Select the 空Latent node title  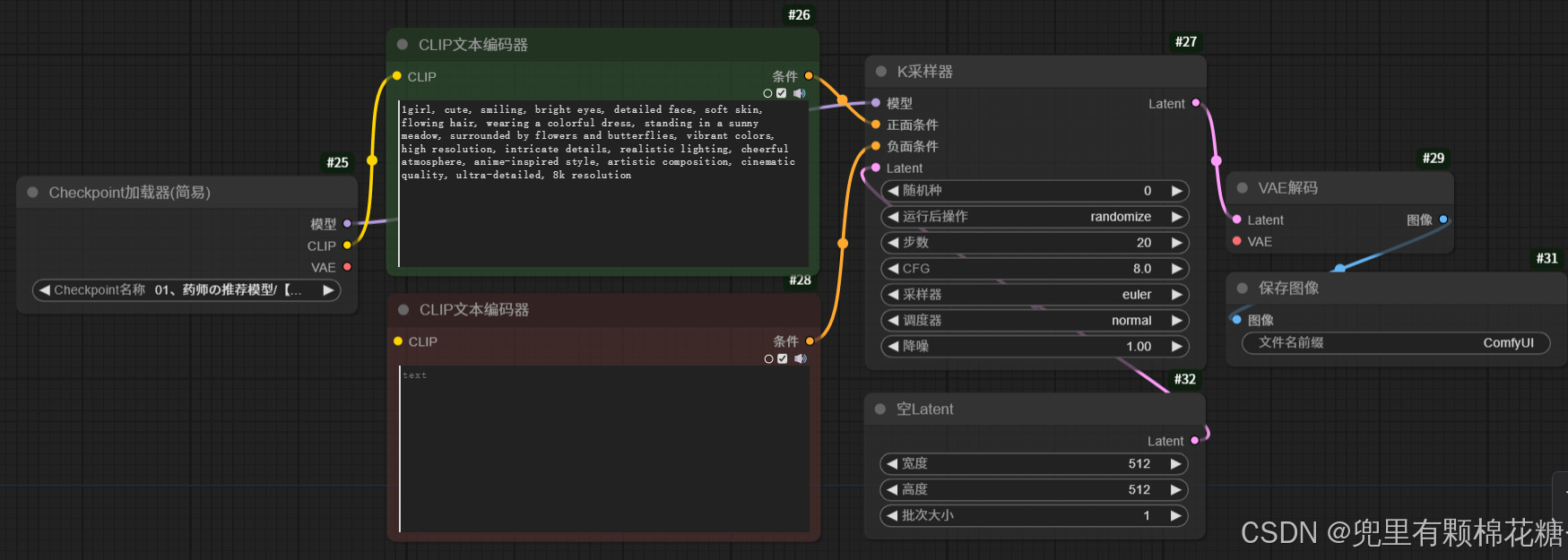tap(924, 409)
